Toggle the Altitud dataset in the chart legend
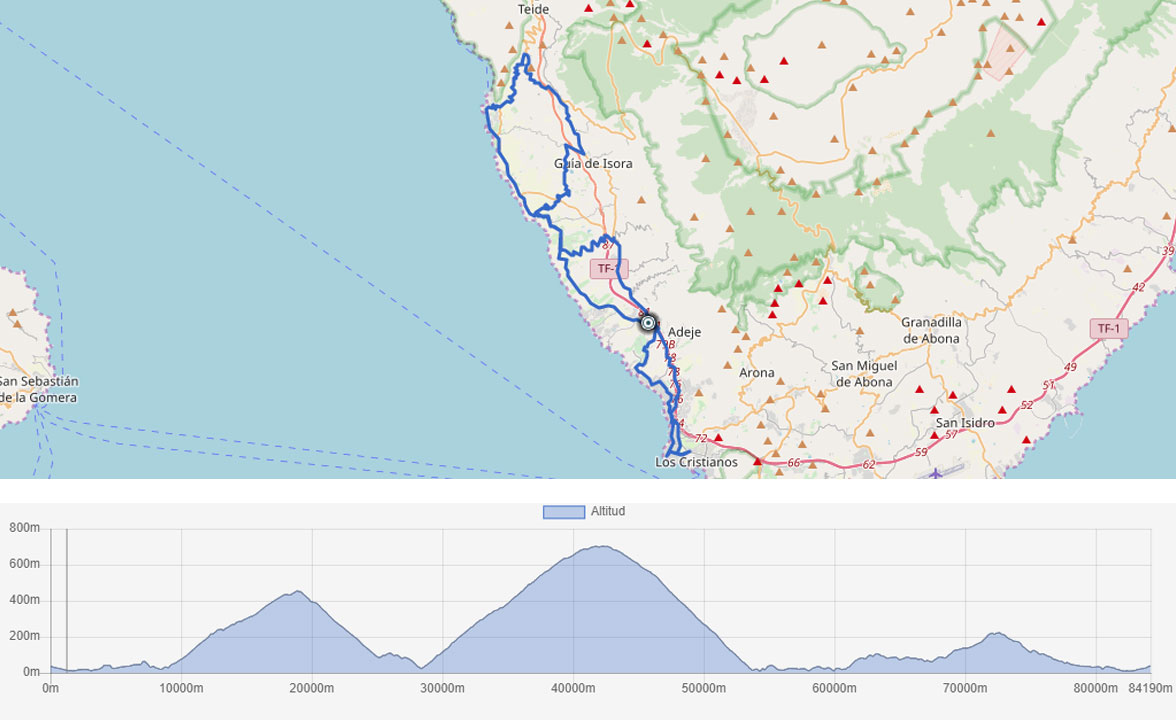The width and height of the screenshot is (1176, 720). (607, 511)
